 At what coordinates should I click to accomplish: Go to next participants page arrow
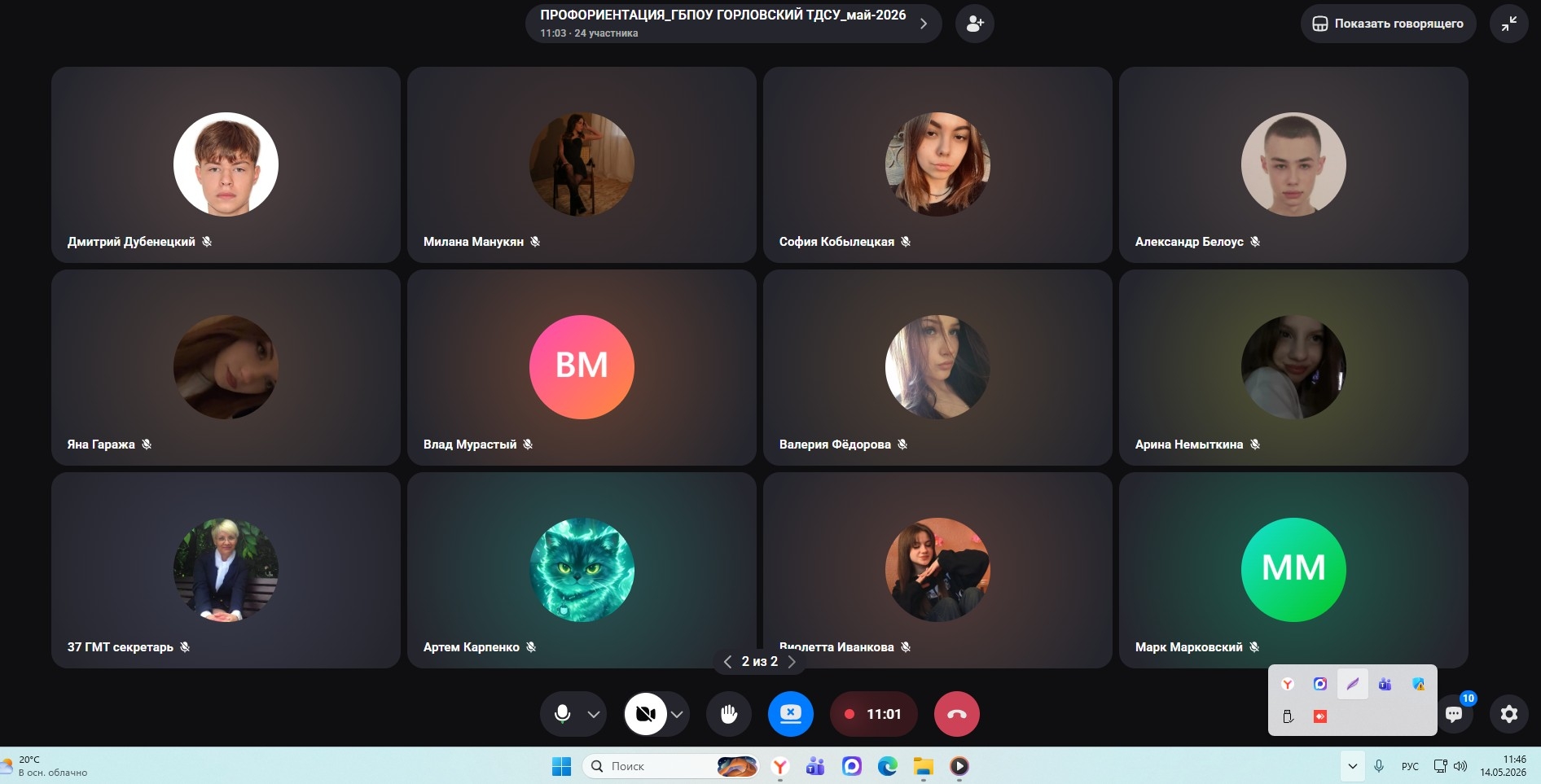click(792, 662)
